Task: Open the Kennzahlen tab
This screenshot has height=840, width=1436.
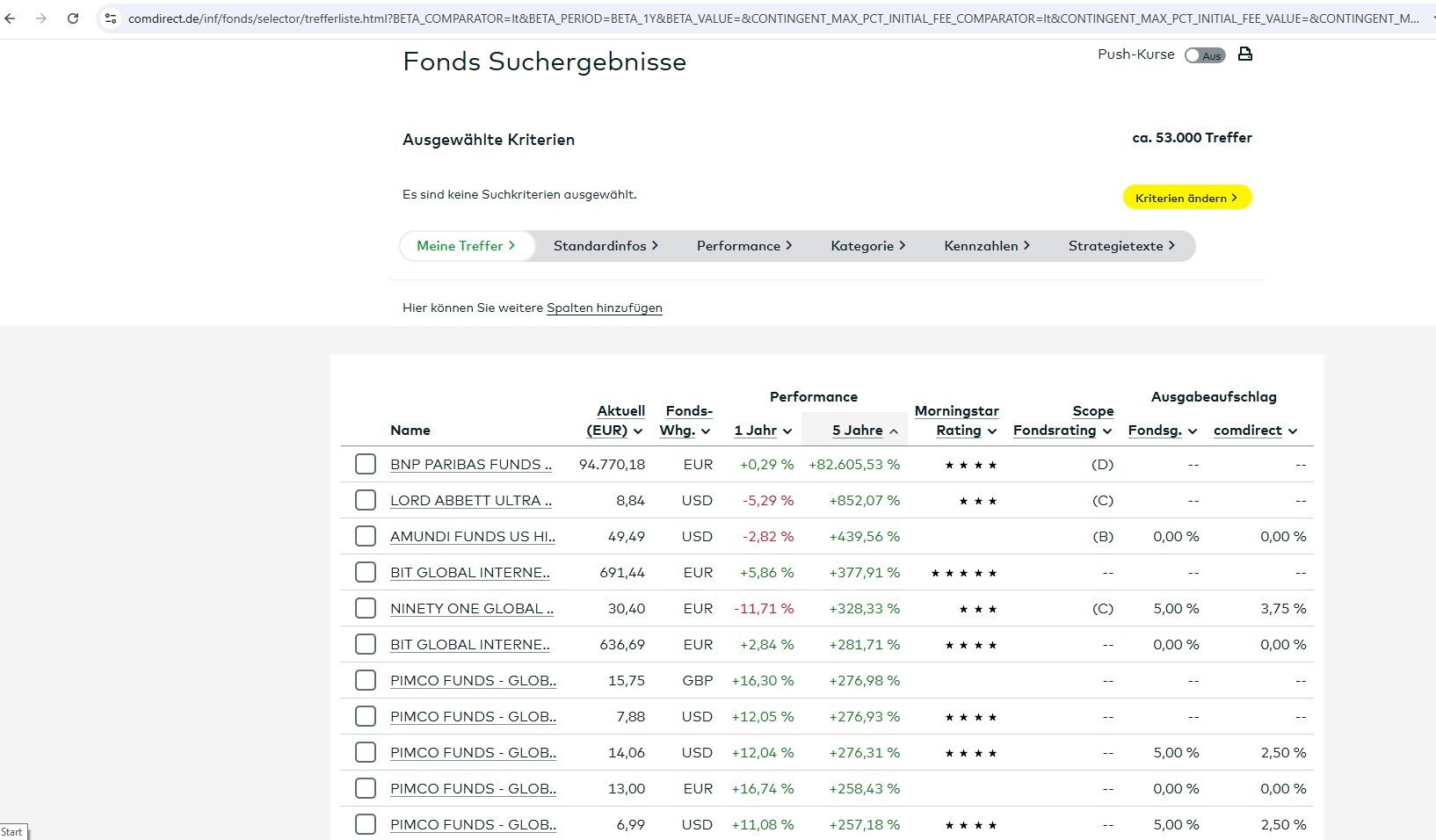Action: tap(986, 246)
